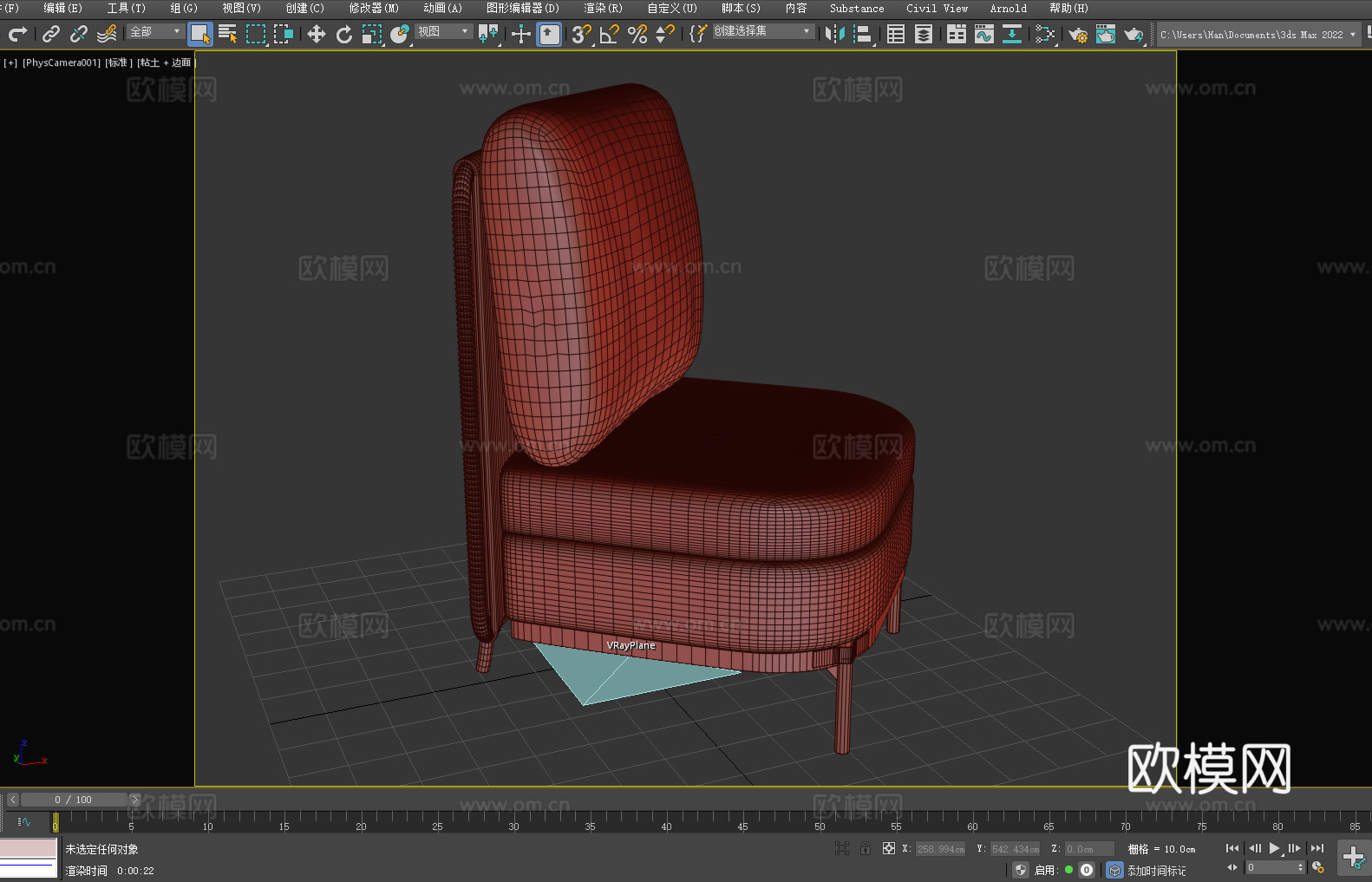Play the animation
Viewport: 1372px width, 882px height.
tap(1275, 848)
